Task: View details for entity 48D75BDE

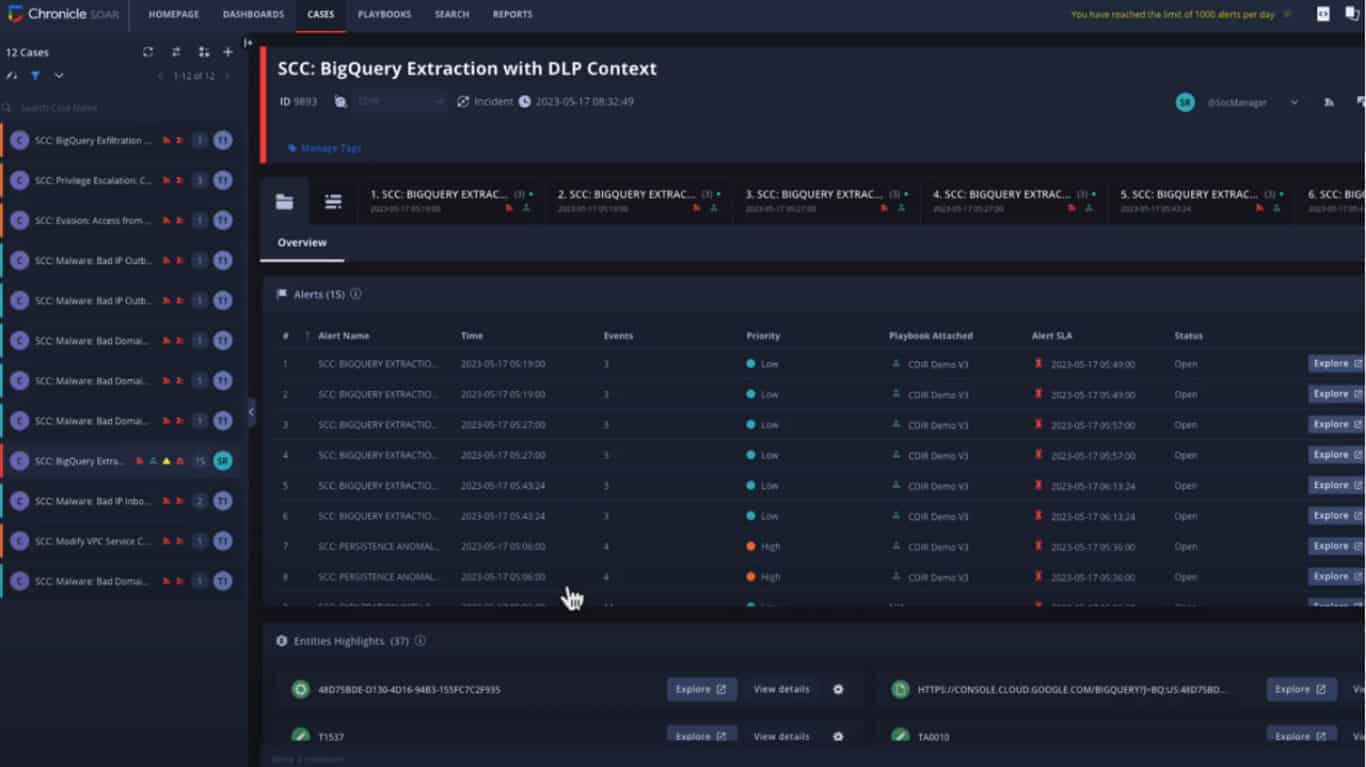Action: [x=781, y=689]
